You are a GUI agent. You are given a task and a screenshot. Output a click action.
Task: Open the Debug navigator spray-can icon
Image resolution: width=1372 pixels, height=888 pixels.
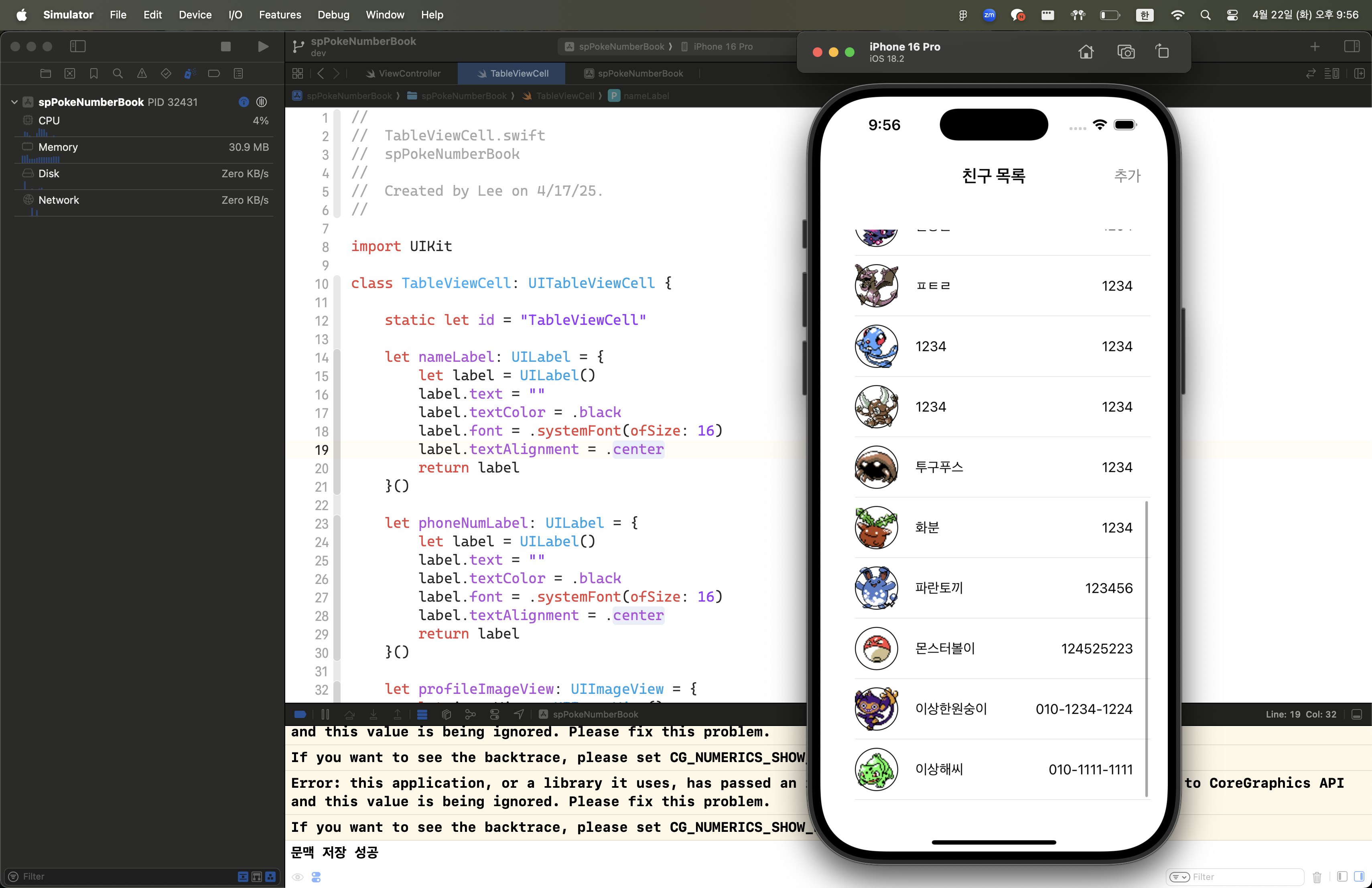(x=190, y=73)
